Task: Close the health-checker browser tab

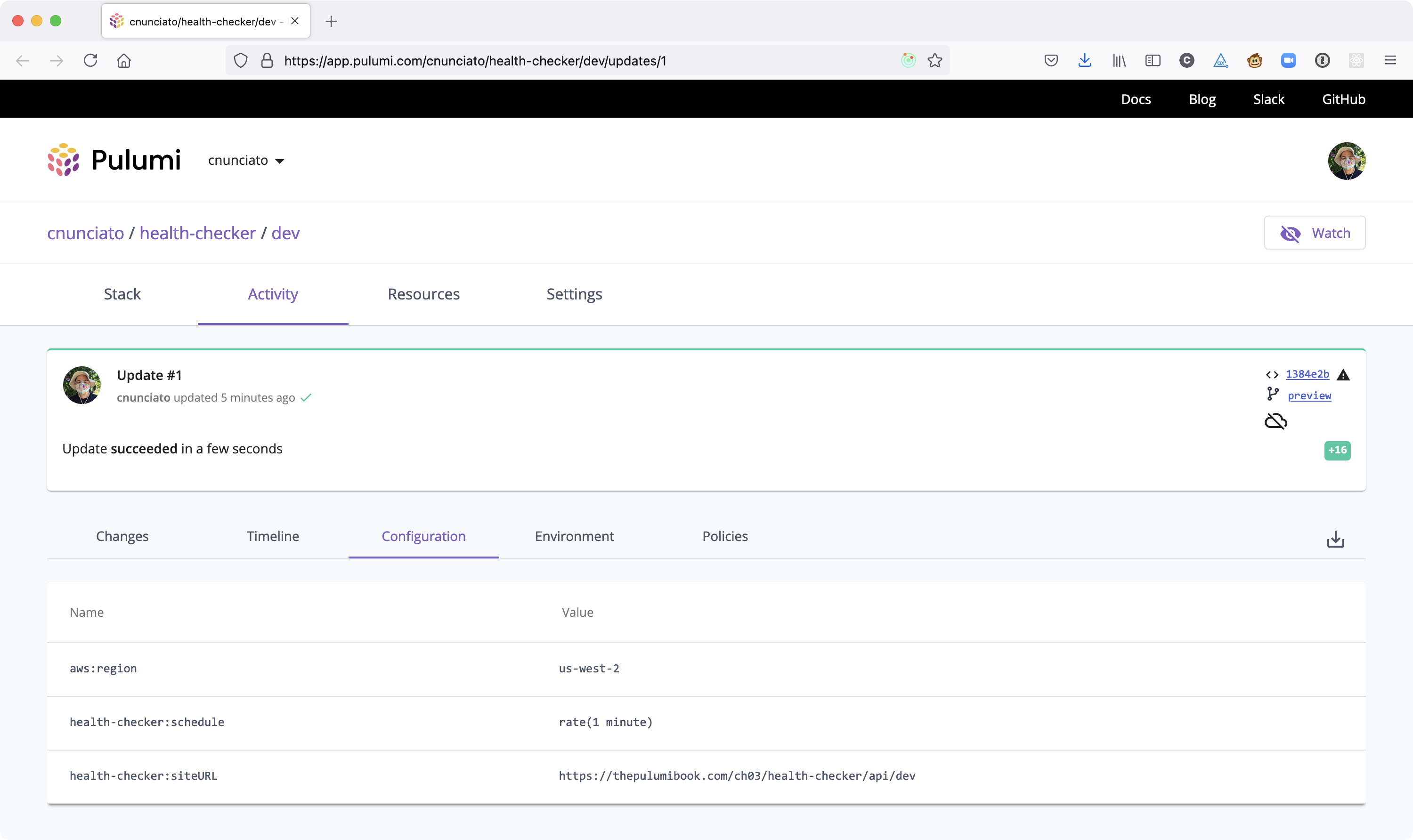Action: coord(295,21)
